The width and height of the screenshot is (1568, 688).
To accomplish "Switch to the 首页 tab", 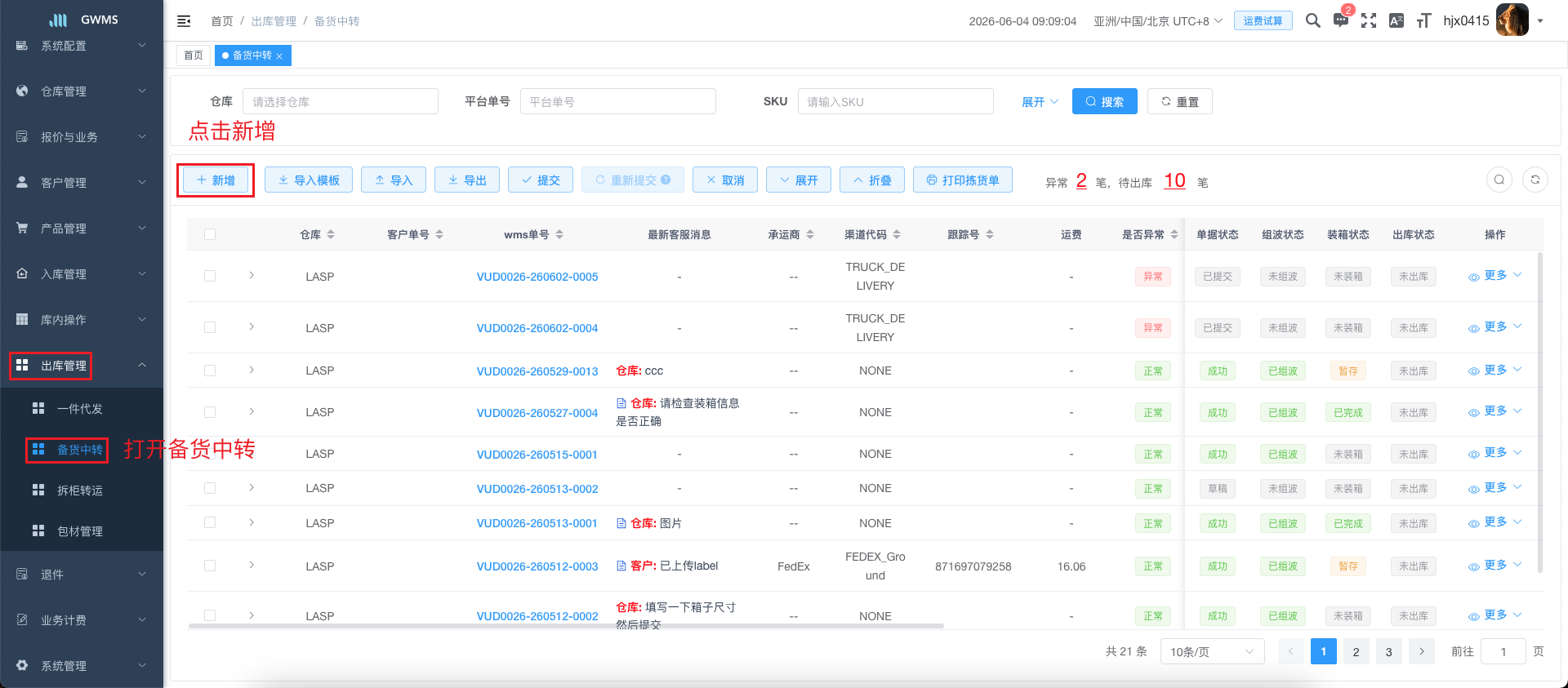I will (194, 55).
